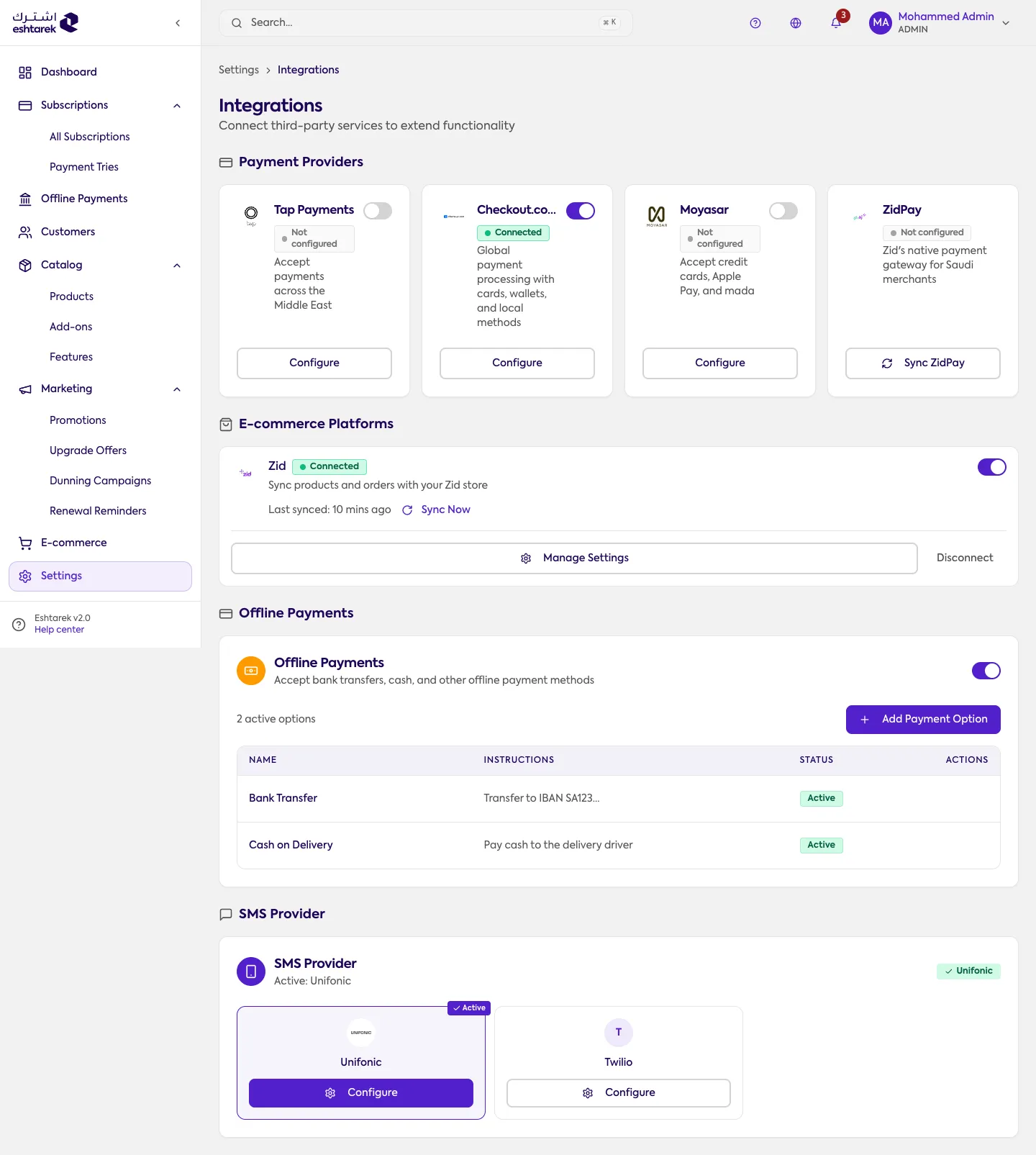Click Sync ZidPay button

pos(923,363)
